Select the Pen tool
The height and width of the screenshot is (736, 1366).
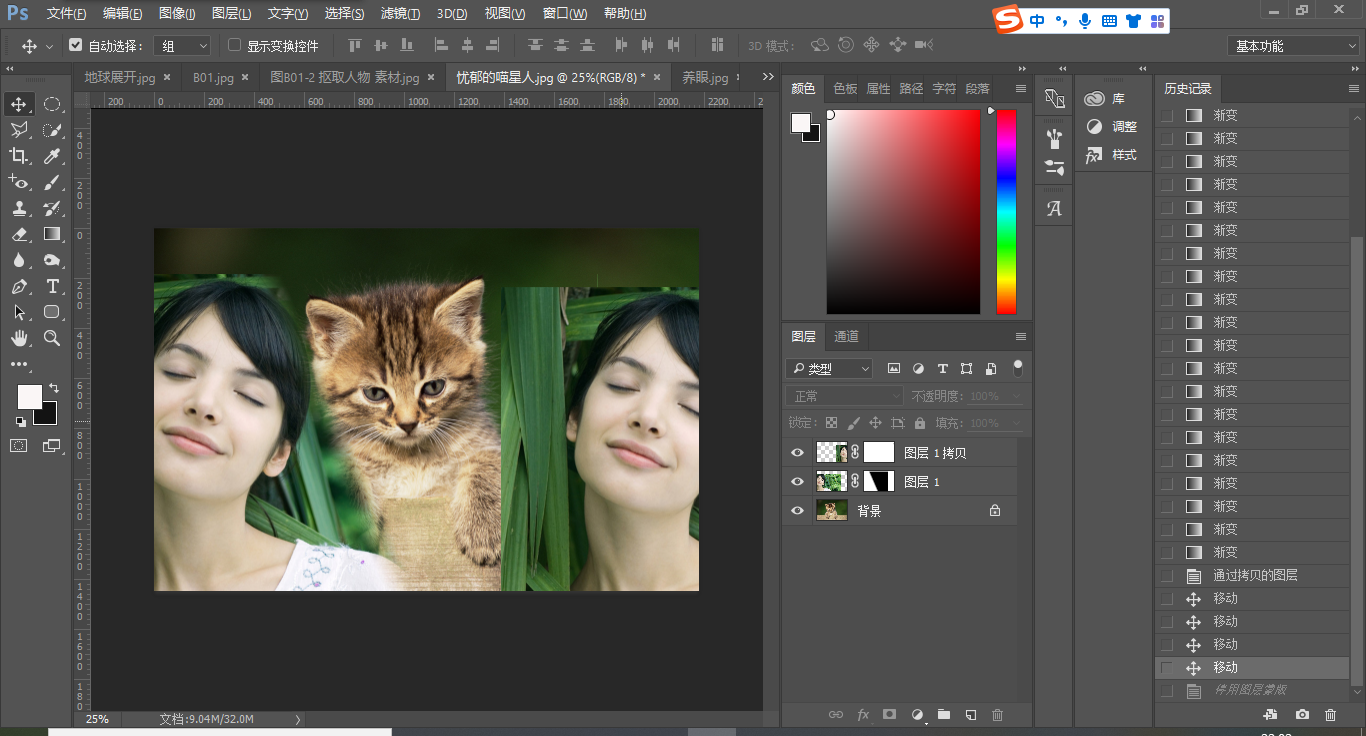[19, 286]
